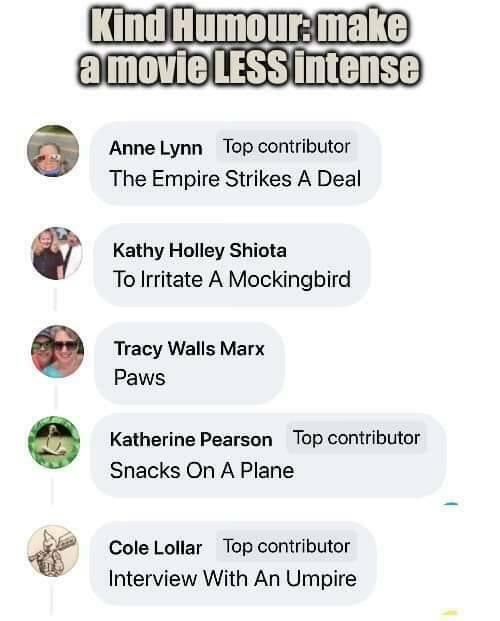
Task: Open Katherine Pearson's green profile avatar
Action: click(54, 442)
